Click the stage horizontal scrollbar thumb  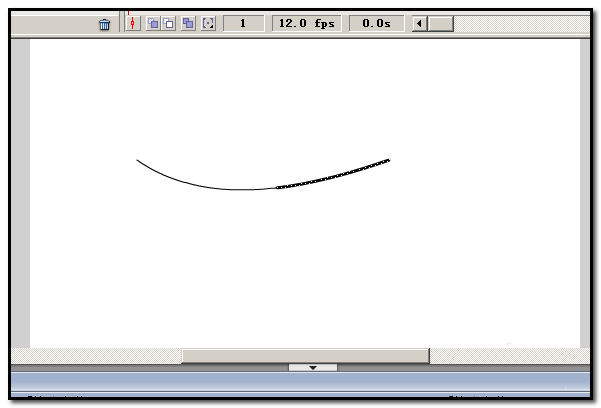point(305,355)
